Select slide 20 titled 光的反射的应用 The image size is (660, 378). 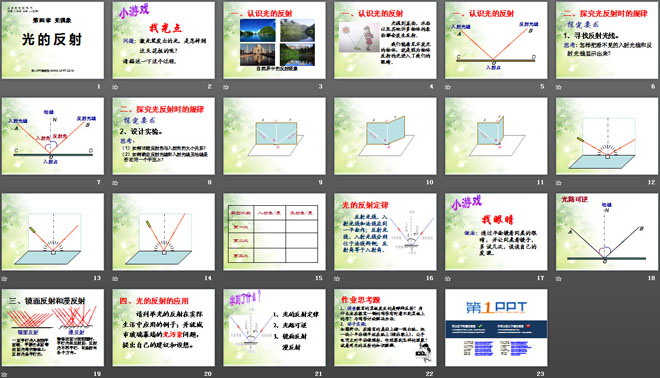tap(163, 327)
